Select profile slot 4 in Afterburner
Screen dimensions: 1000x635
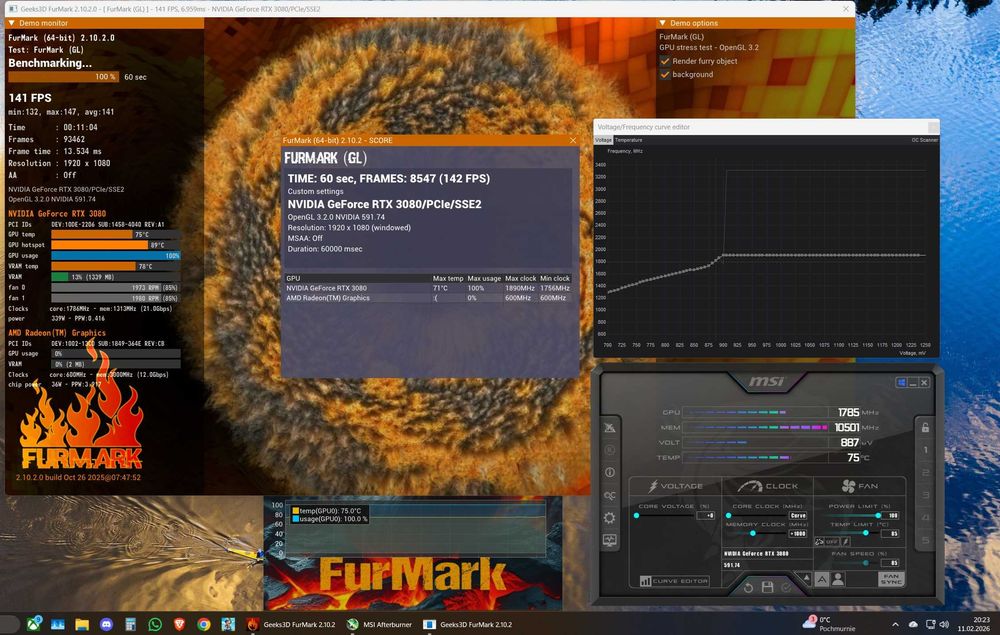click(x=925, y=518)
